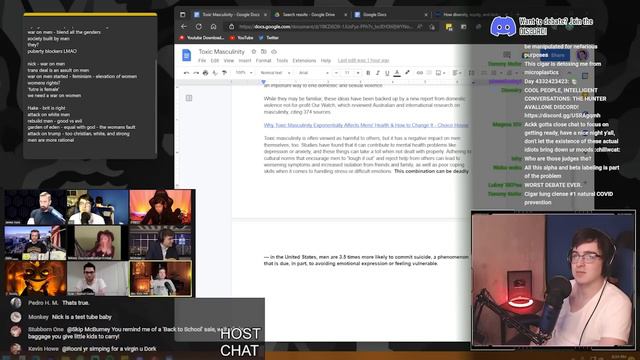Image resolution: width=640 pixels, height=360 pixels.
Task: Open the highlight color tool
Action: click(407, 73)
